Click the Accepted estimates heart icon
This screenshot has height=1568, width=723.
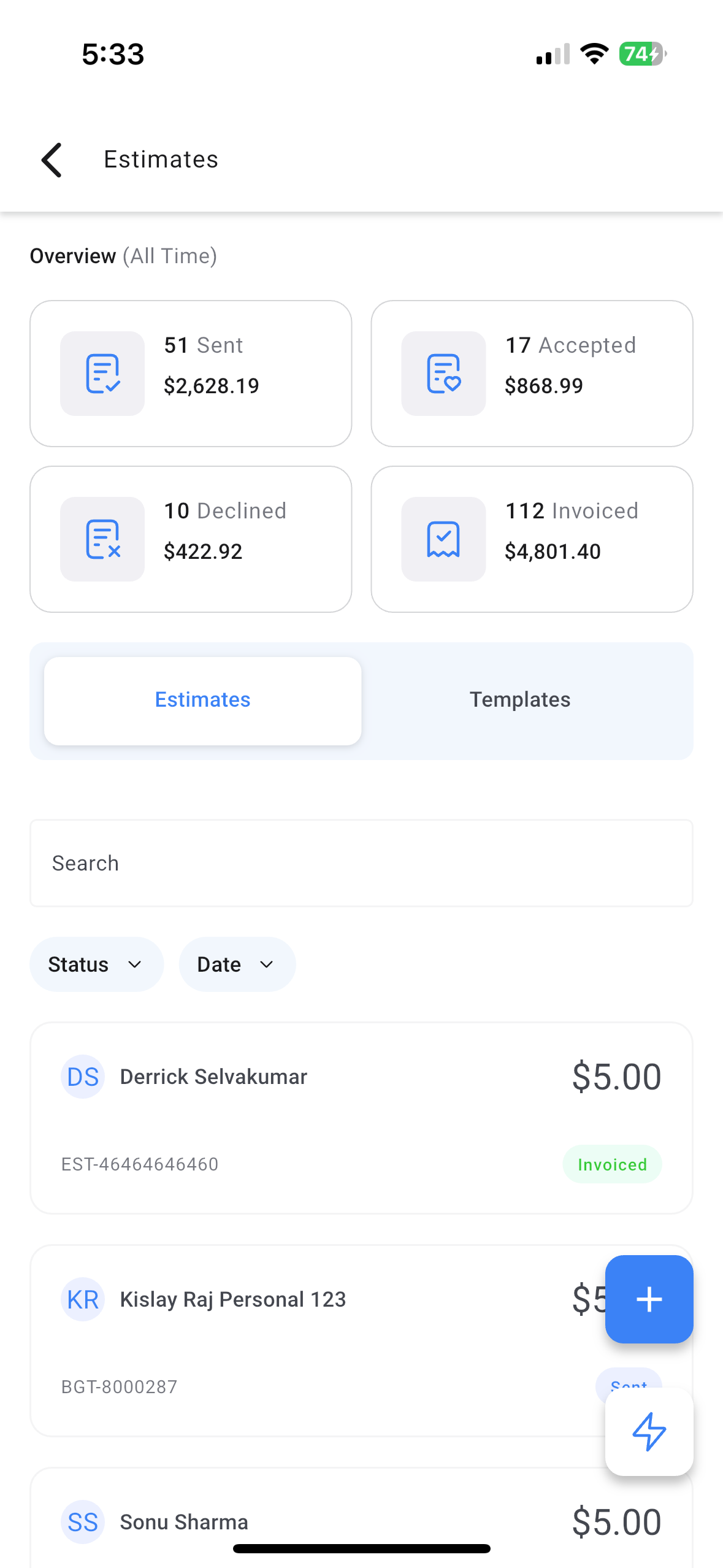(443, 374)
